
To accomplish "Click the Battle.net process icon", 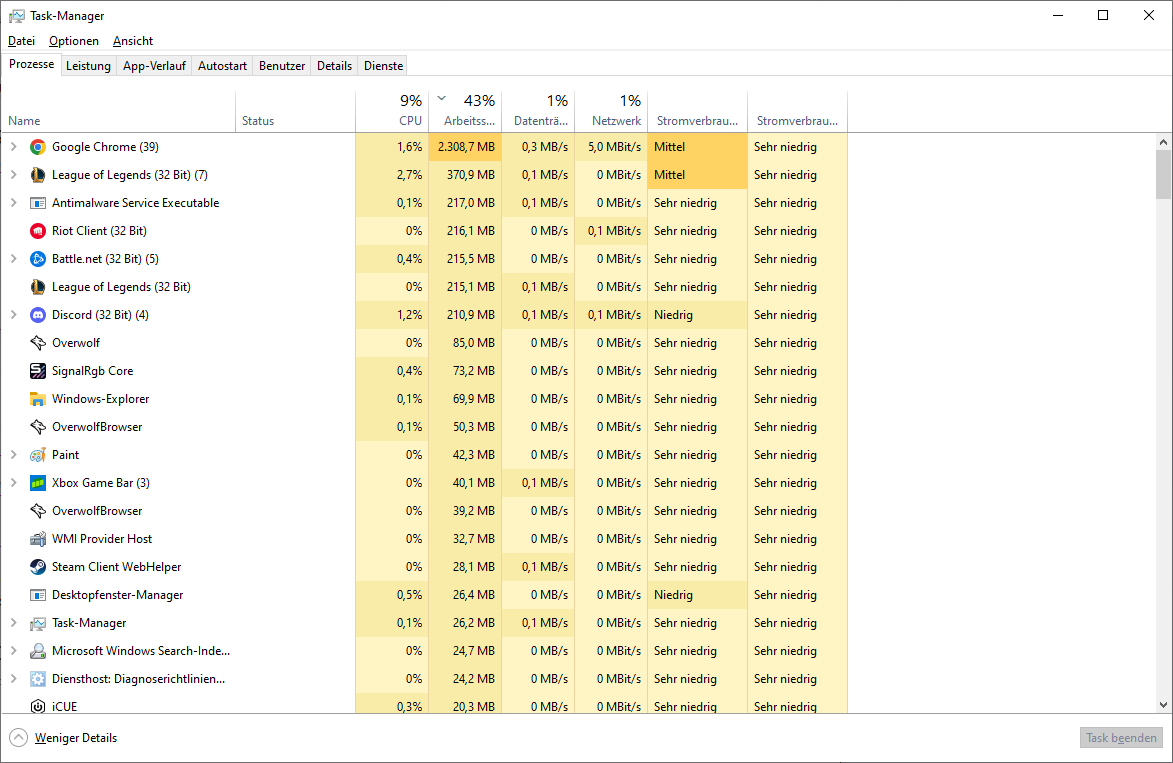I will [x=37, y=259].
